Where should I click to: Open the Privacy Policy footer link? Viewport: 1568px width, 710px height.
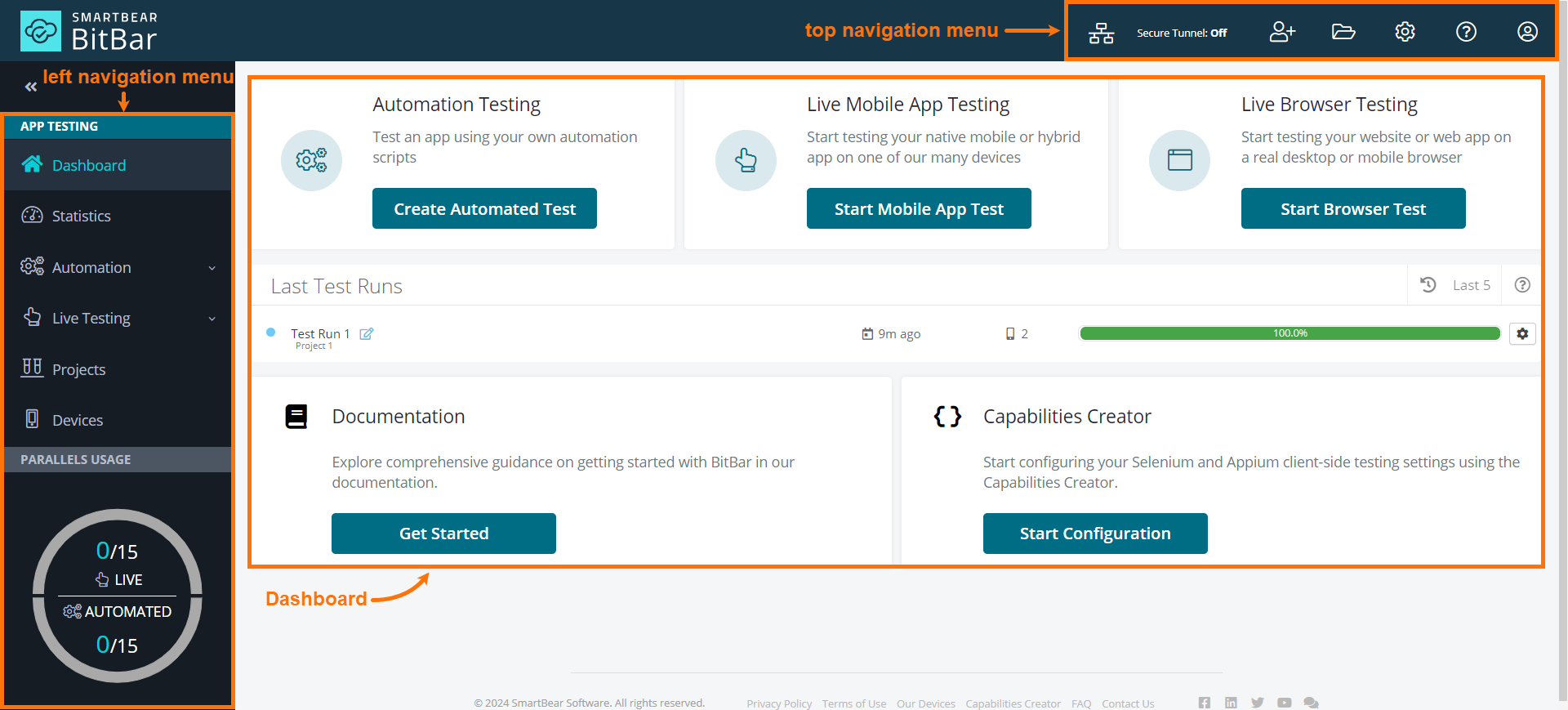point(778,703)
